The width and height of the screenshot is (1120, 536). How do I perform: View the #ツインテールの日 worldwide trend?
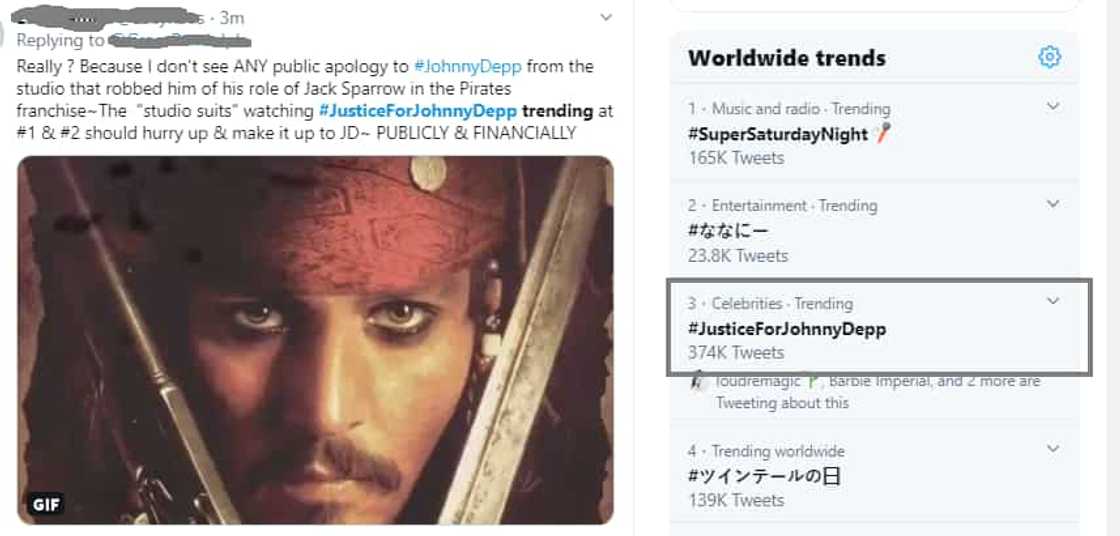pos(764,476)
